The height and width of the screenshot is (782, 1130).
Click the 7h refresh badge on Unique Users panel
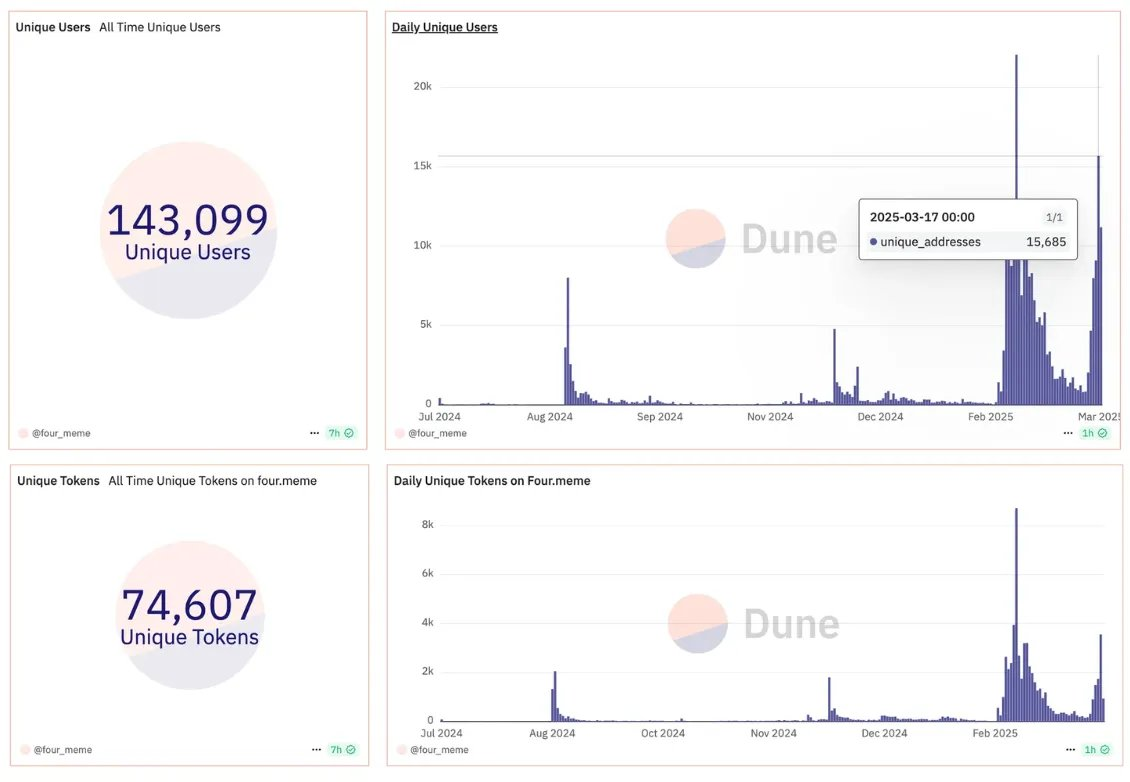point(341,433)
